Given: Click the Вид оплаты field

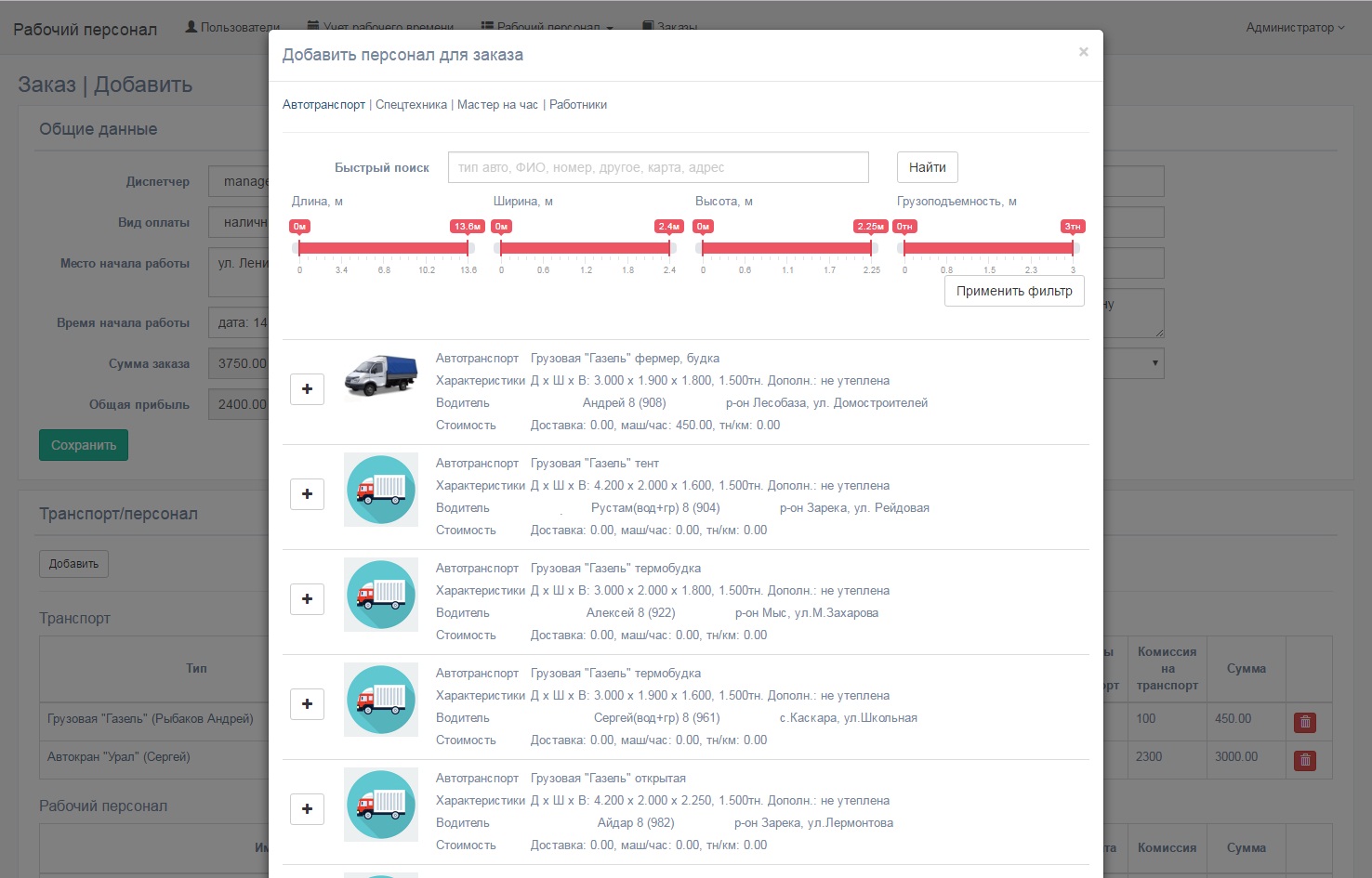Looking at the screenshot, I should point(240,222).
